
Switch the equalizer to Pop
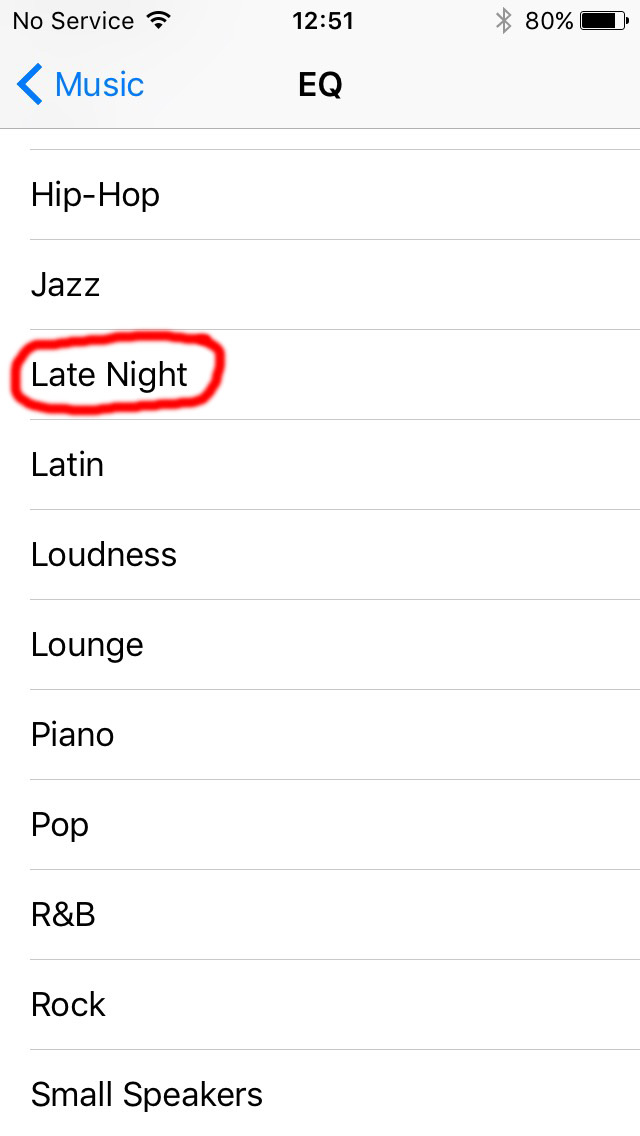(320, 824)
